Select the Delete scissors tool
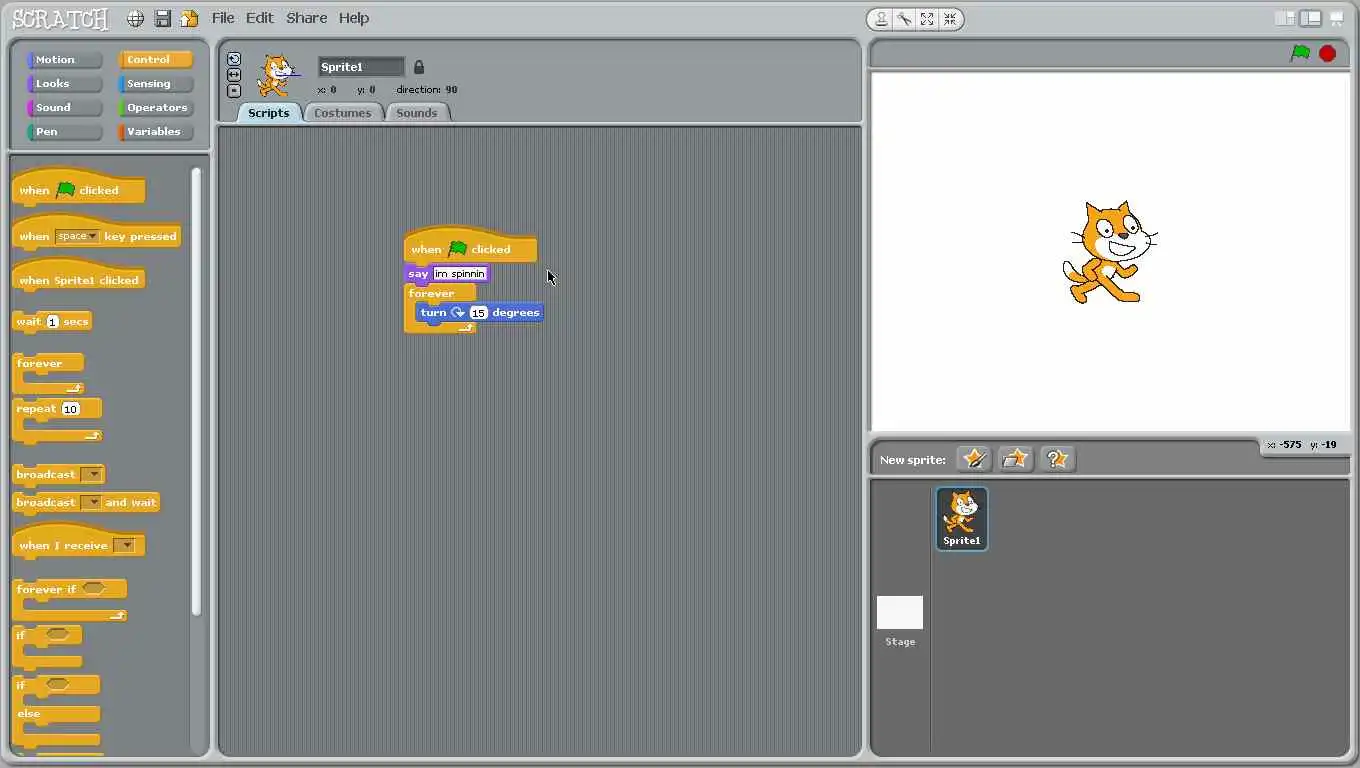 click(904, 18)
